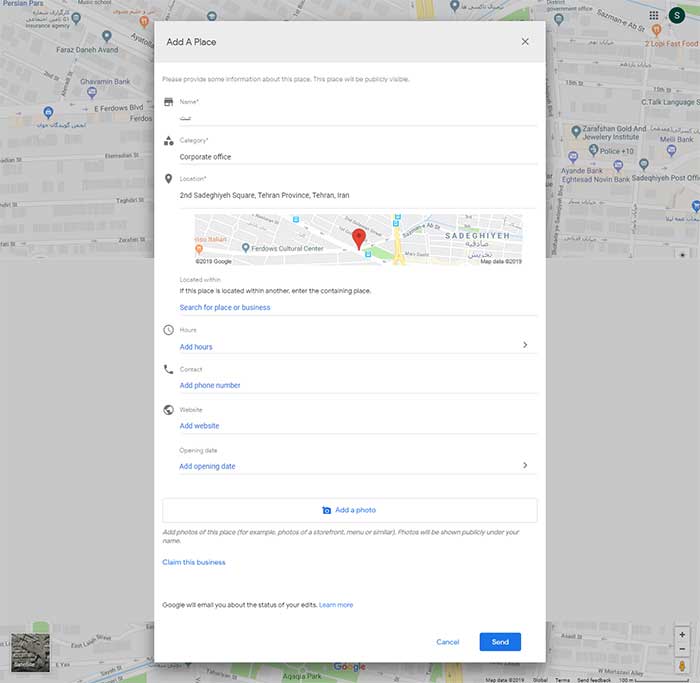Image resolution: width=700 pixels, height=683 pixels.
Task: Edit the Location address field
Action: 358,195
